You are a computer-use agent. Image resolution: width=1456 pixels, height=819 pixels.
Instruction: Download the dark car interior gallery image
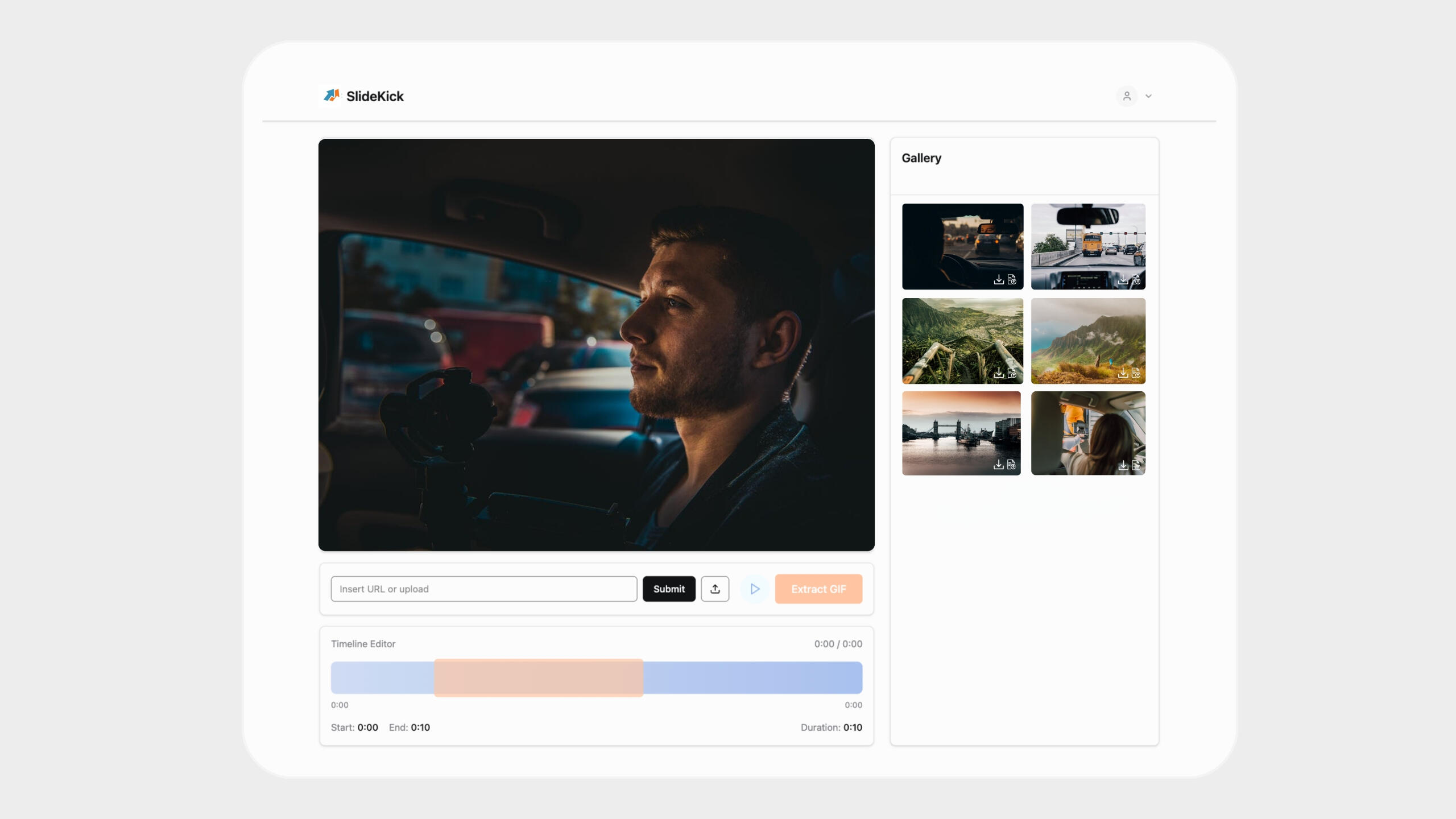pos(998,279)
